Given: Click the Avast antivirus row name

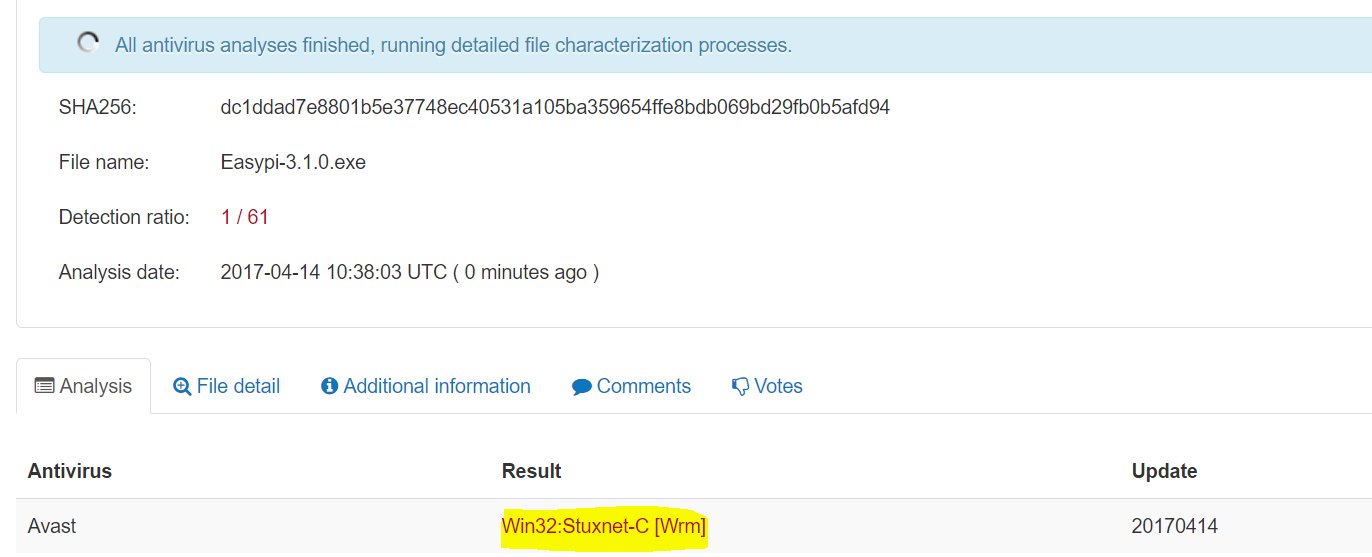Looking at the screenshot, I should 52,526.
